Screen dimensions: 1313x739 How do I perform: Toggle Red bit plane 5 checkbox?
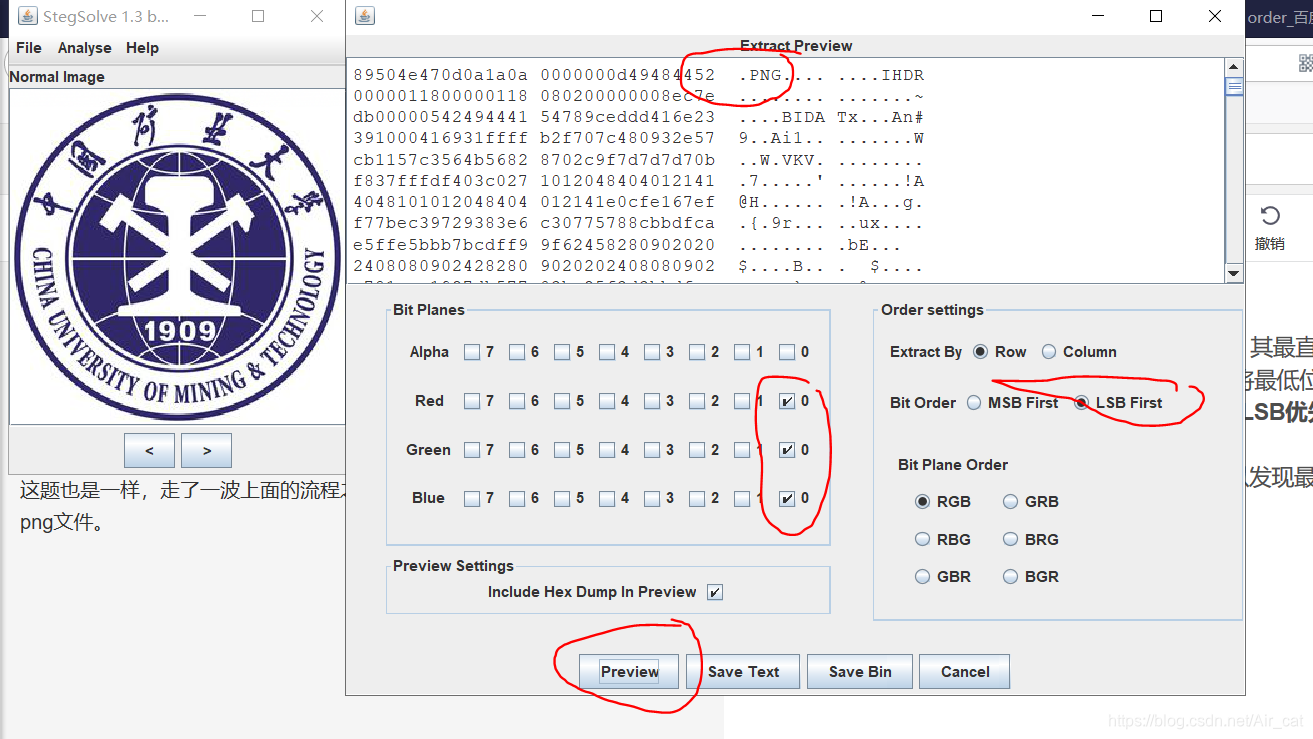562,401
